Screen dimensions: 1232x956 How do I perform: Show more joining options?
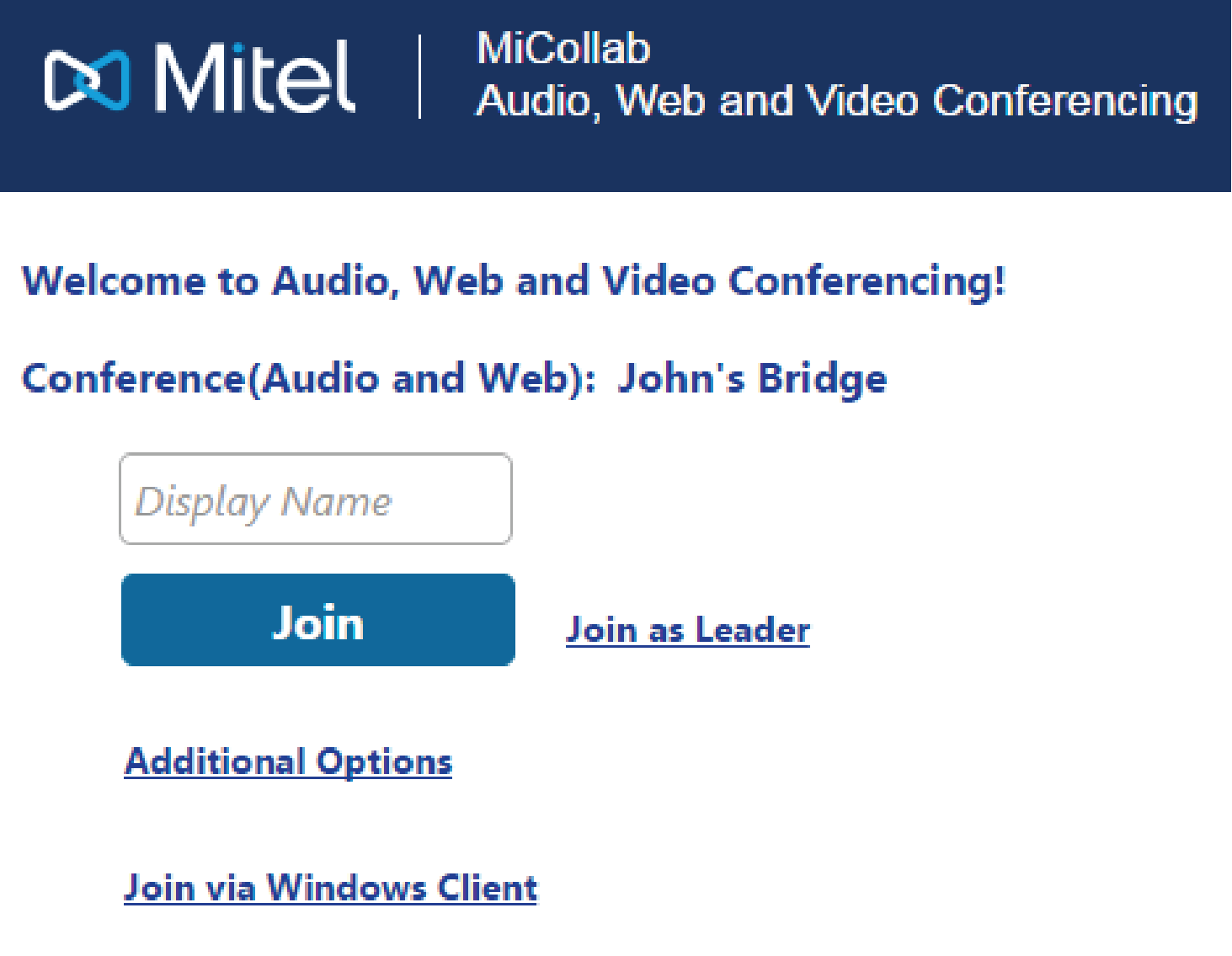click(x=288, y=761)
